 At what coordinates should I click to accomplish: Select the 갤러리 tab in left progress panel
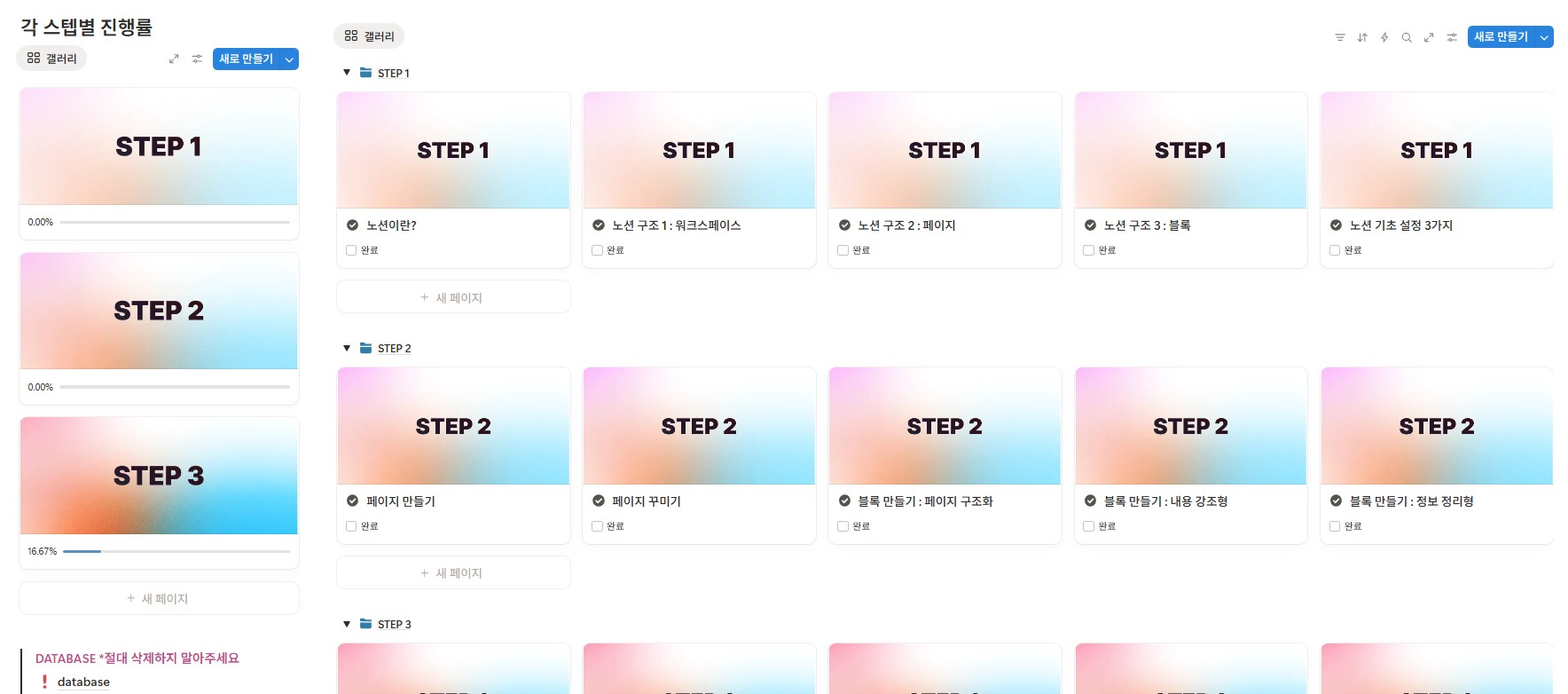click(51, 59)
